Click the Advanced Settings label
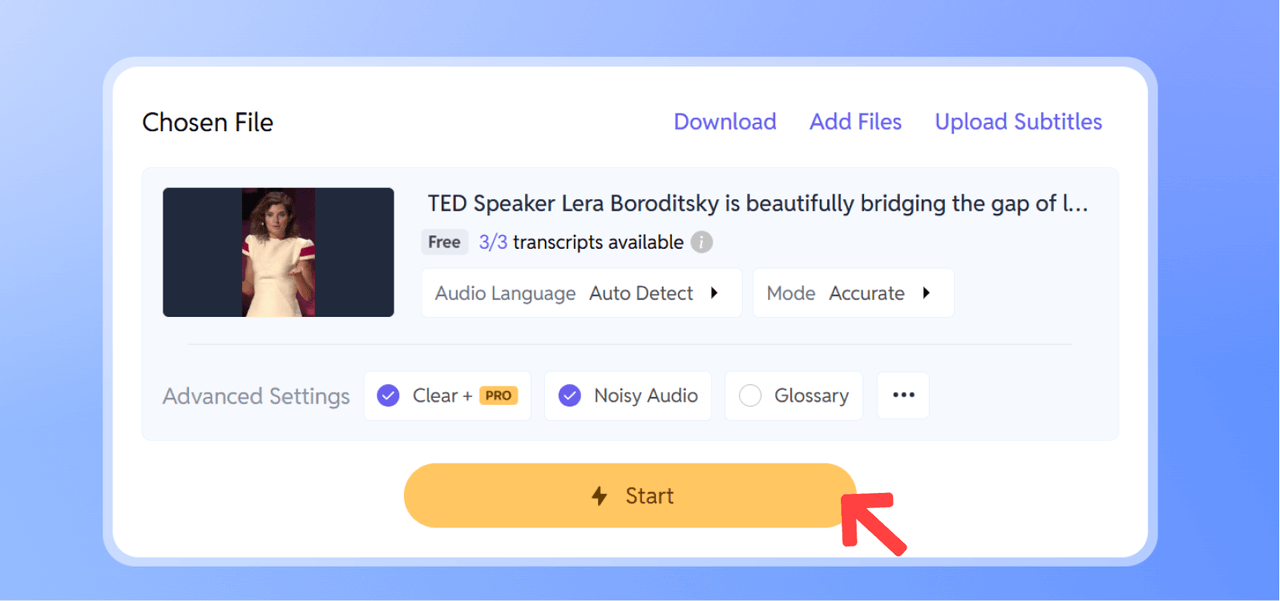 pos(256,396)
